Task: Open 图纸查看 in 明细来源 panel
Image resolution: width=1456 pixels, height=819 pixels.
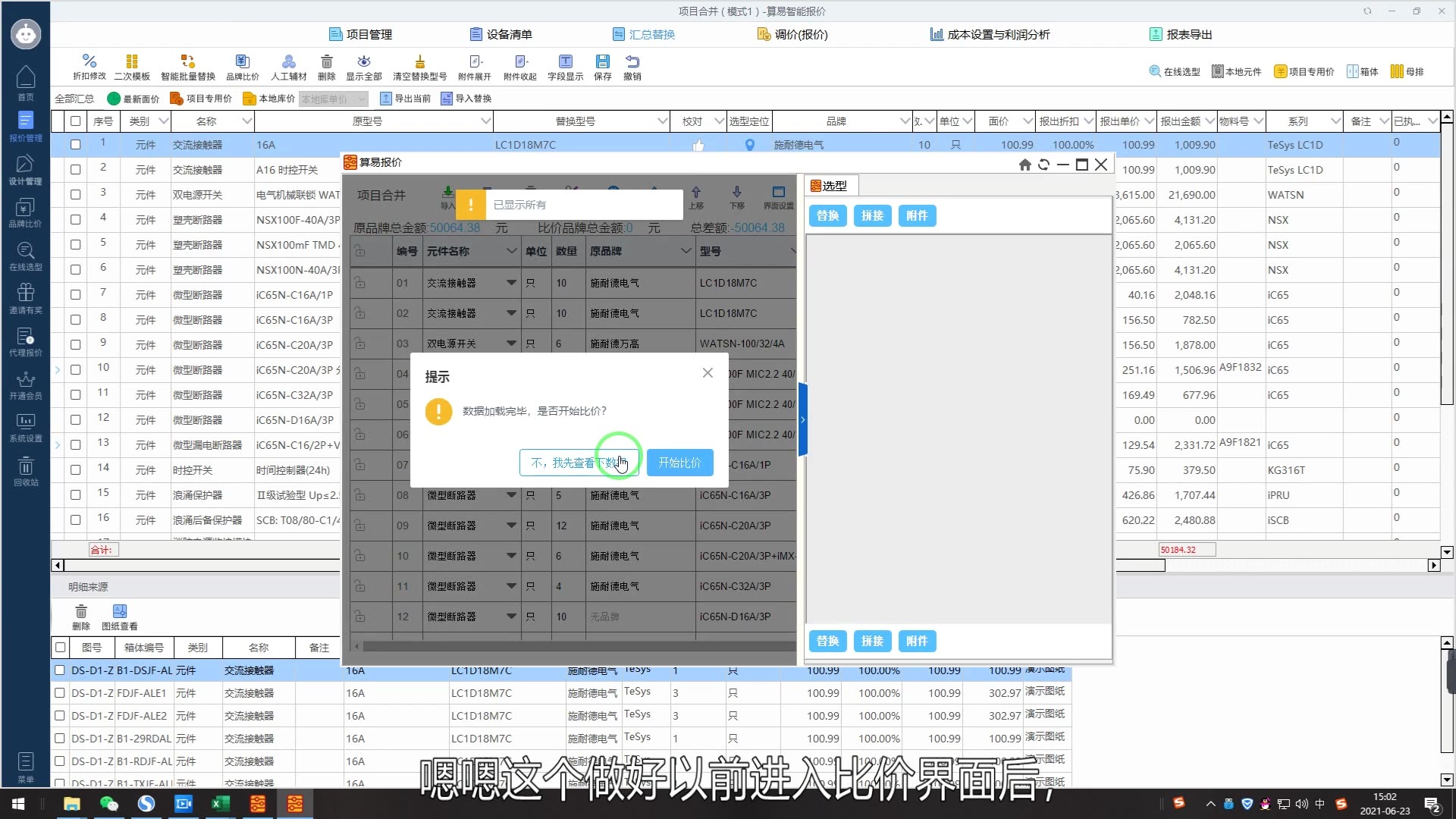Action: point(120,617)
